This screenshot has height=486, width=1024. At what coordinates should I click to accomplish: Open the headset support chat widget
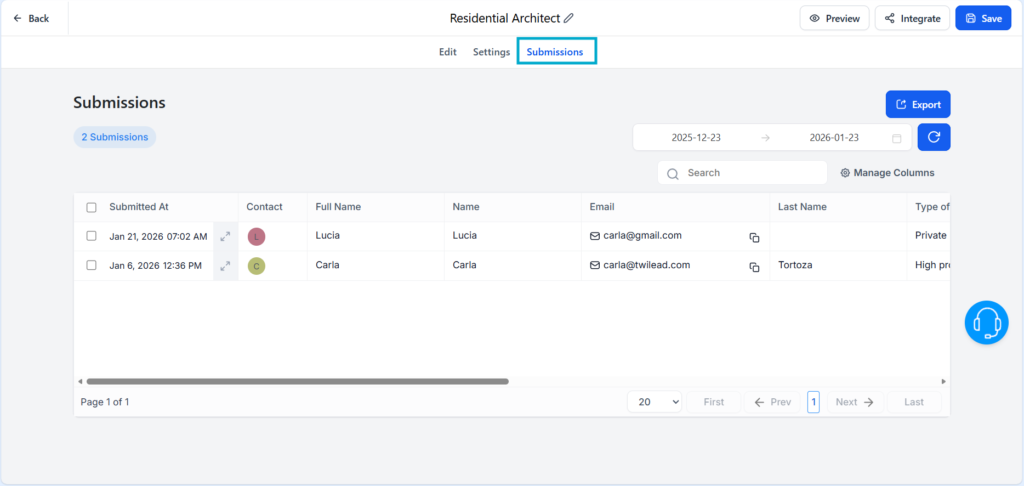pos(986,323)
